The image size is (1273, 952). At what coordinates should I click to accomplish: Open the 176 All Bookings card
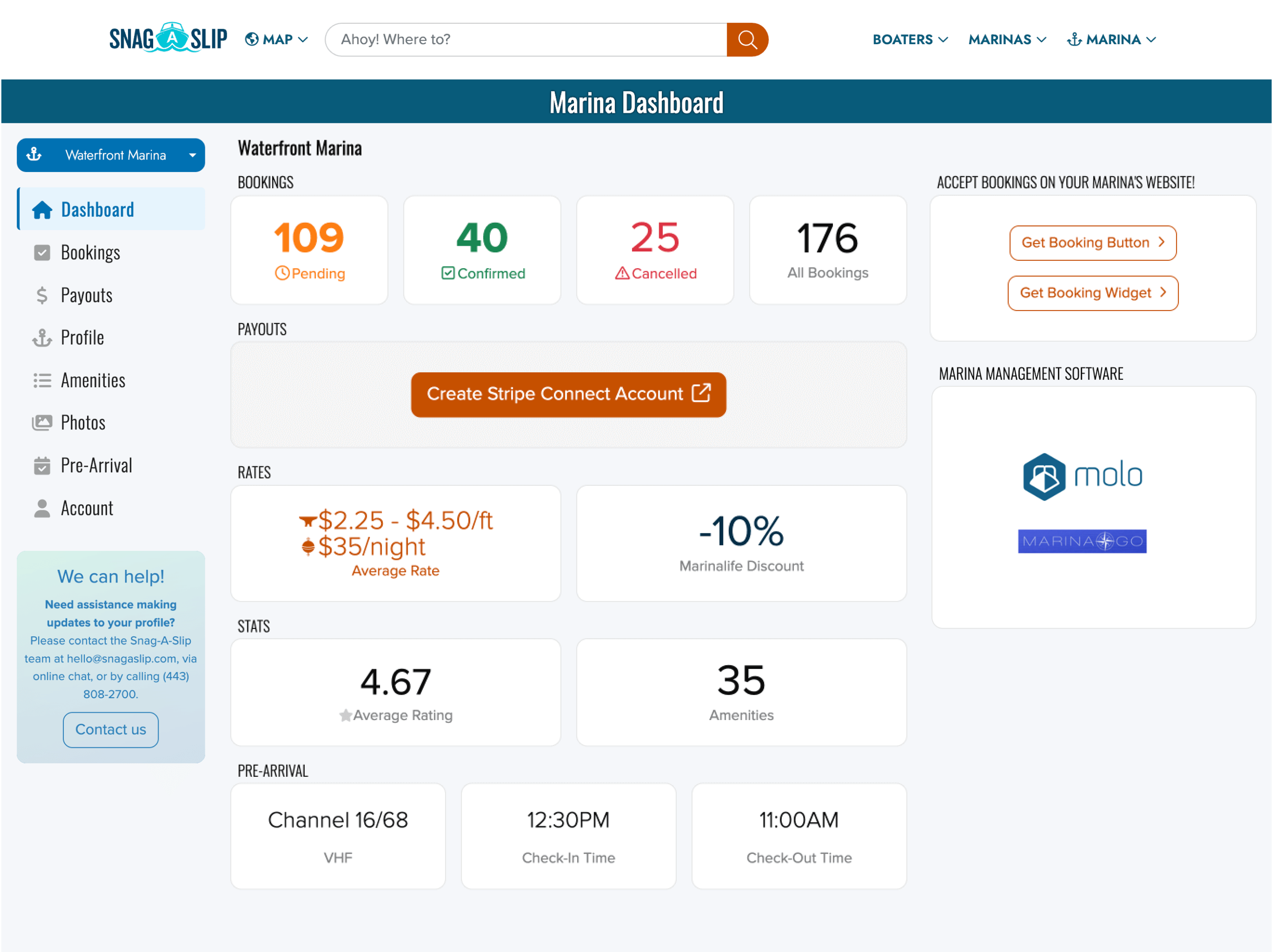click(828, 250)
